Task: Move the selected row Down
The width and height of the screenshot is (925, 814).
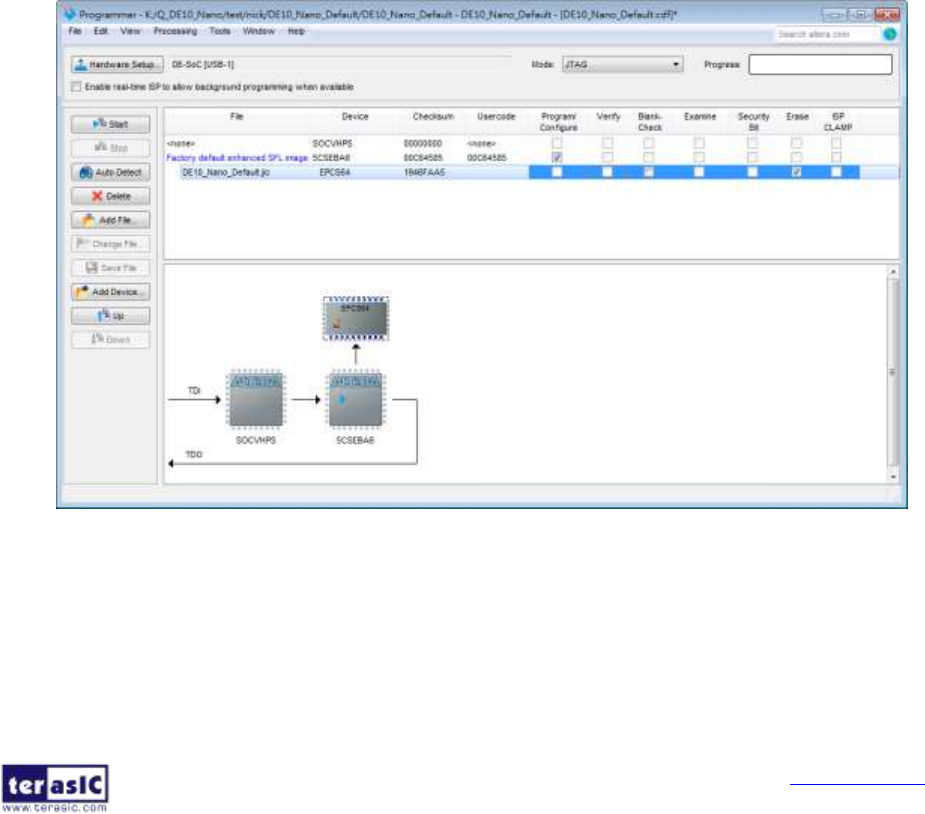Action: click(110, 340)
